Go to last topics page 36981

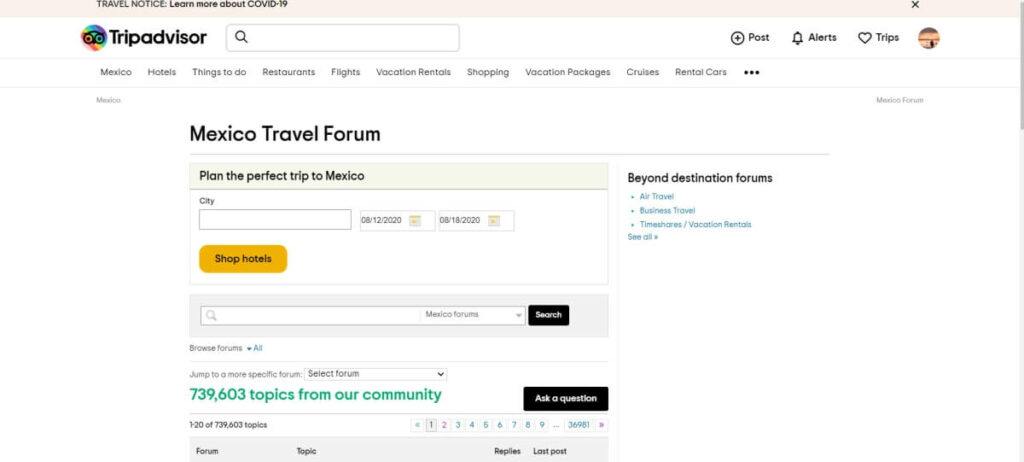579,425
